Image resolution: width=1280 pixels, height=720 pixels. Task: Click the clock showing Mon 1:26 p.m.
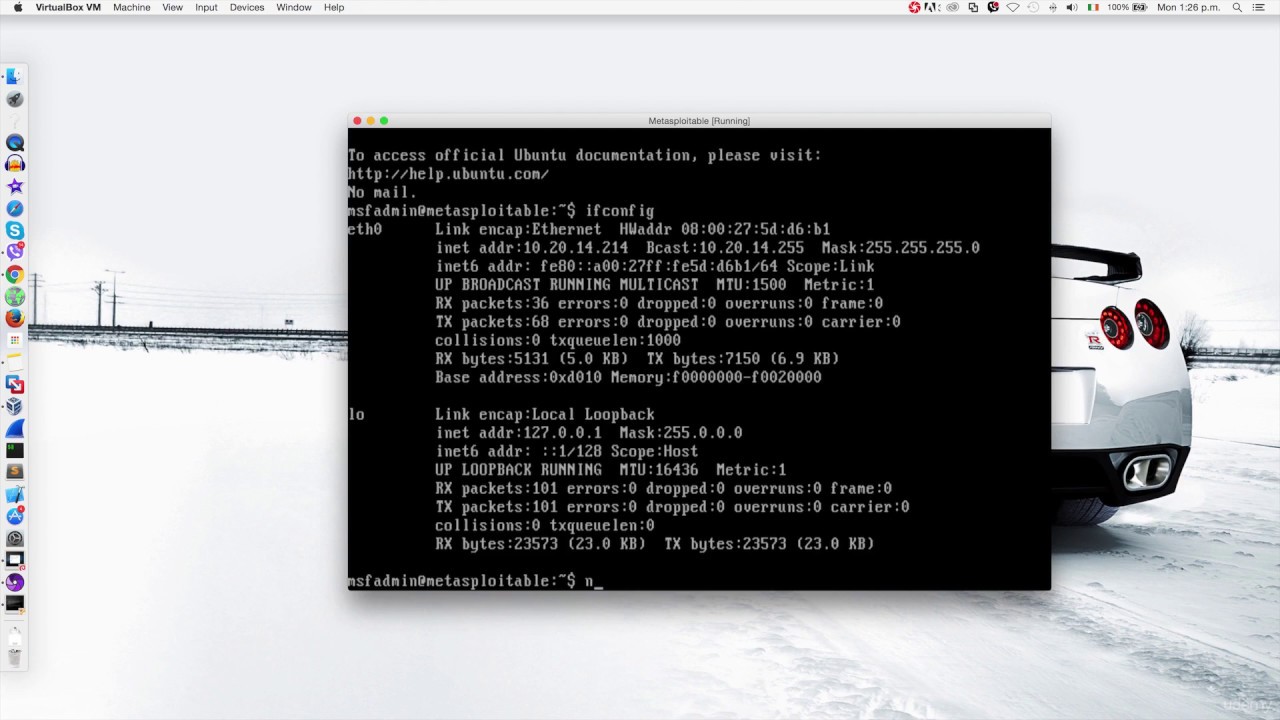point(1189,7)
